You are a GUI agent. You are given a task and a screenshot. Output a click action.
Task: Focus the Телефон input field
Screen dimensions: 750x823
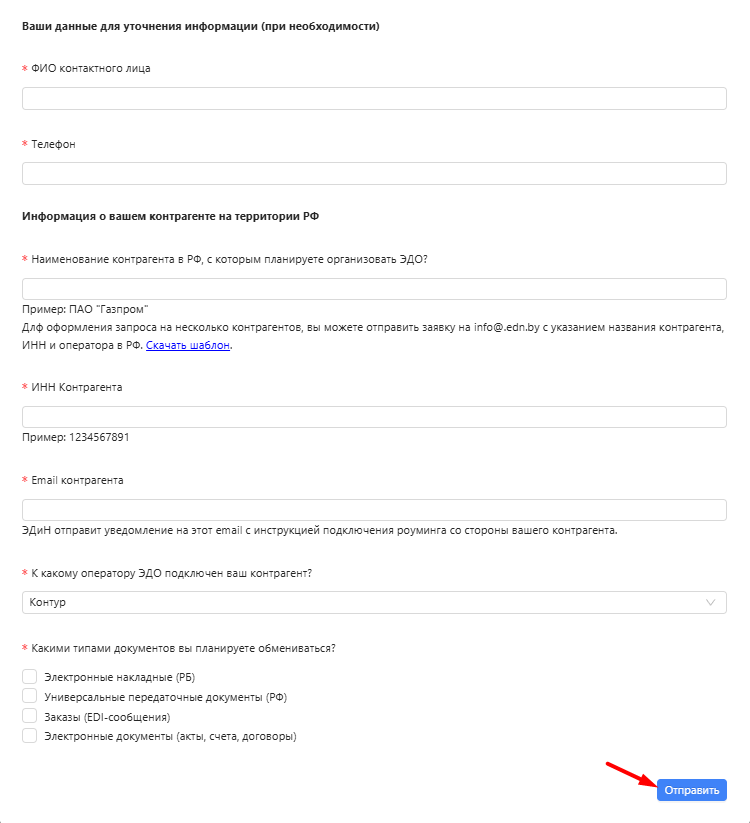[x=374, y=174]
